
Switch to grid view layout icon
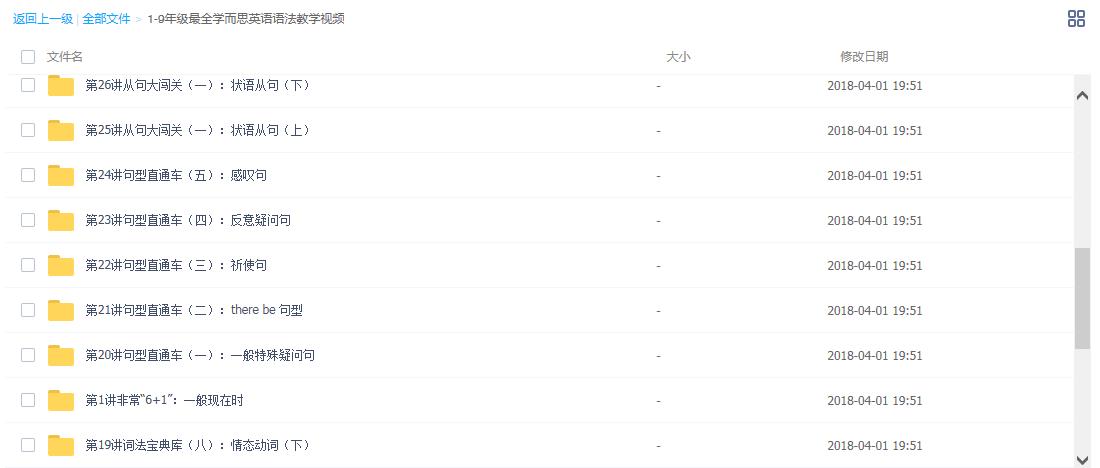click(1075, 19)
